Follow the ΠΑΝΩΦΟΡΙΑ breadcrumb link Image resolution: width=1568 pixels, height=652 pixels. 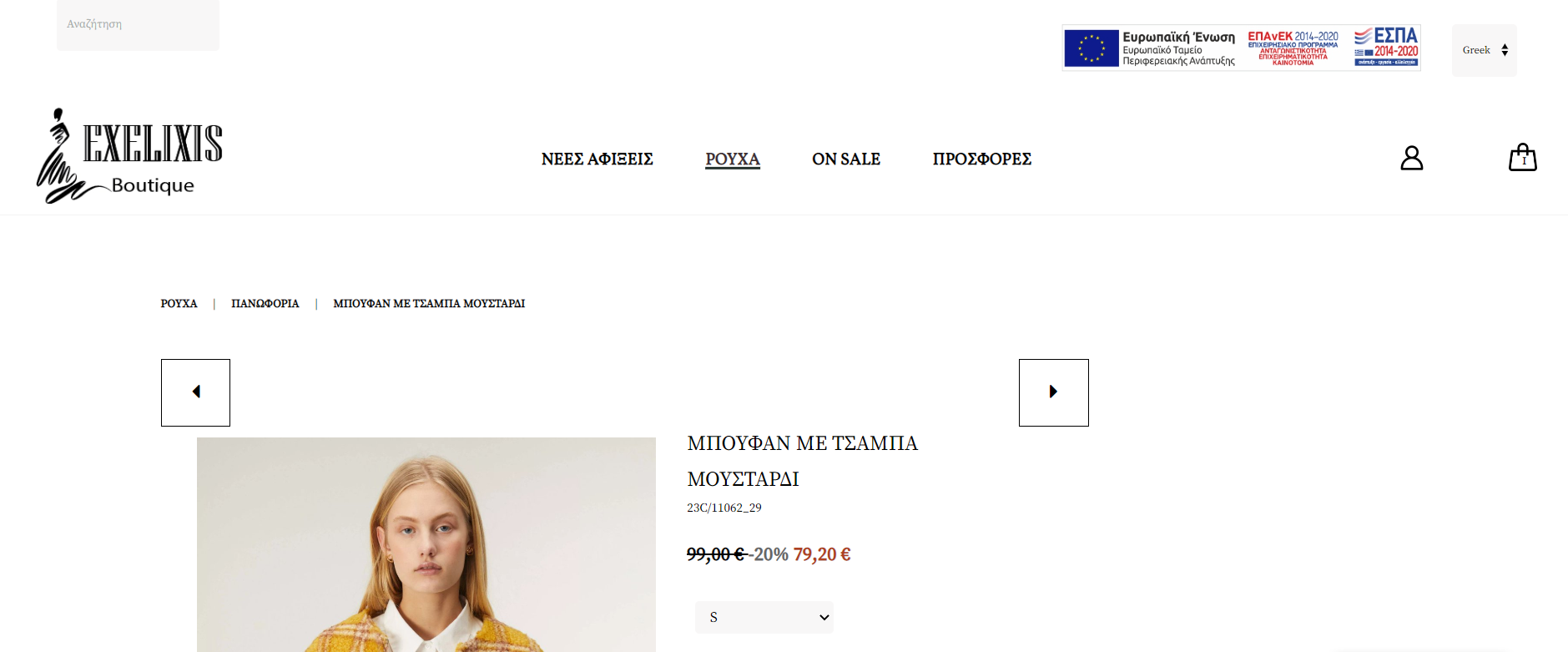[265, 304]
